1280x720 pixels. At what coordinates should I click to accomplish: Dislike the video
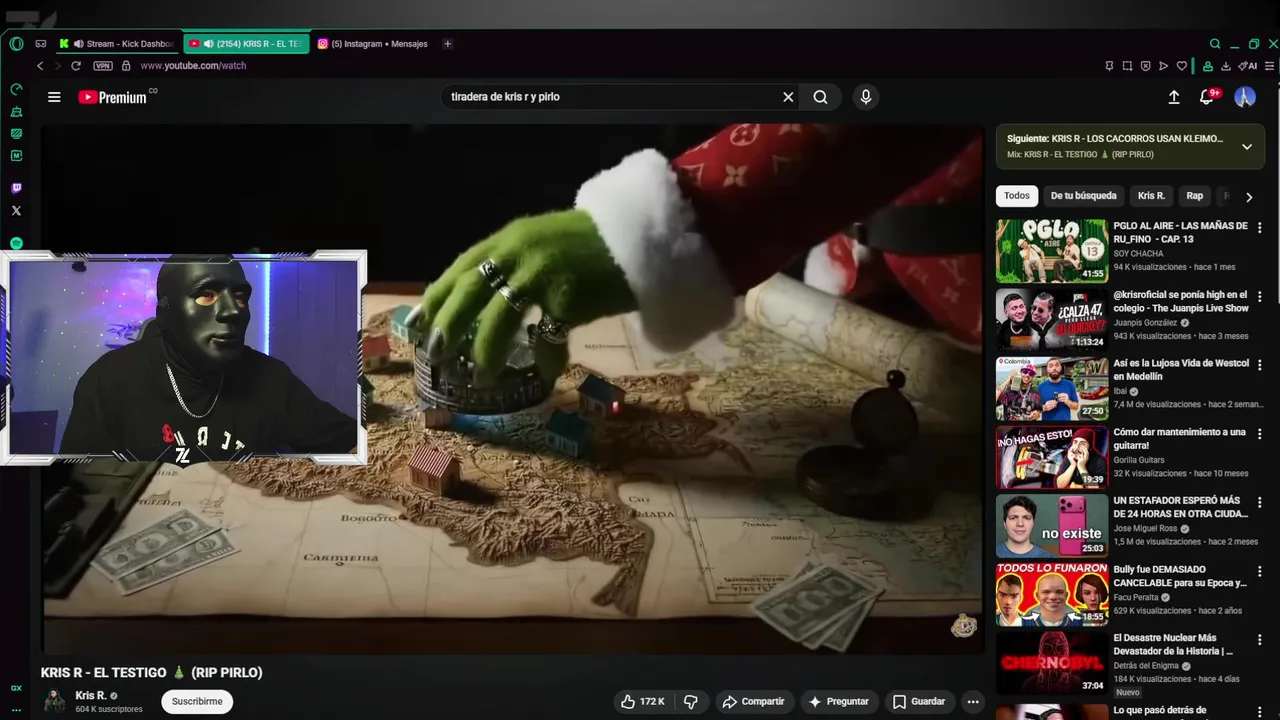pos(691,702)
